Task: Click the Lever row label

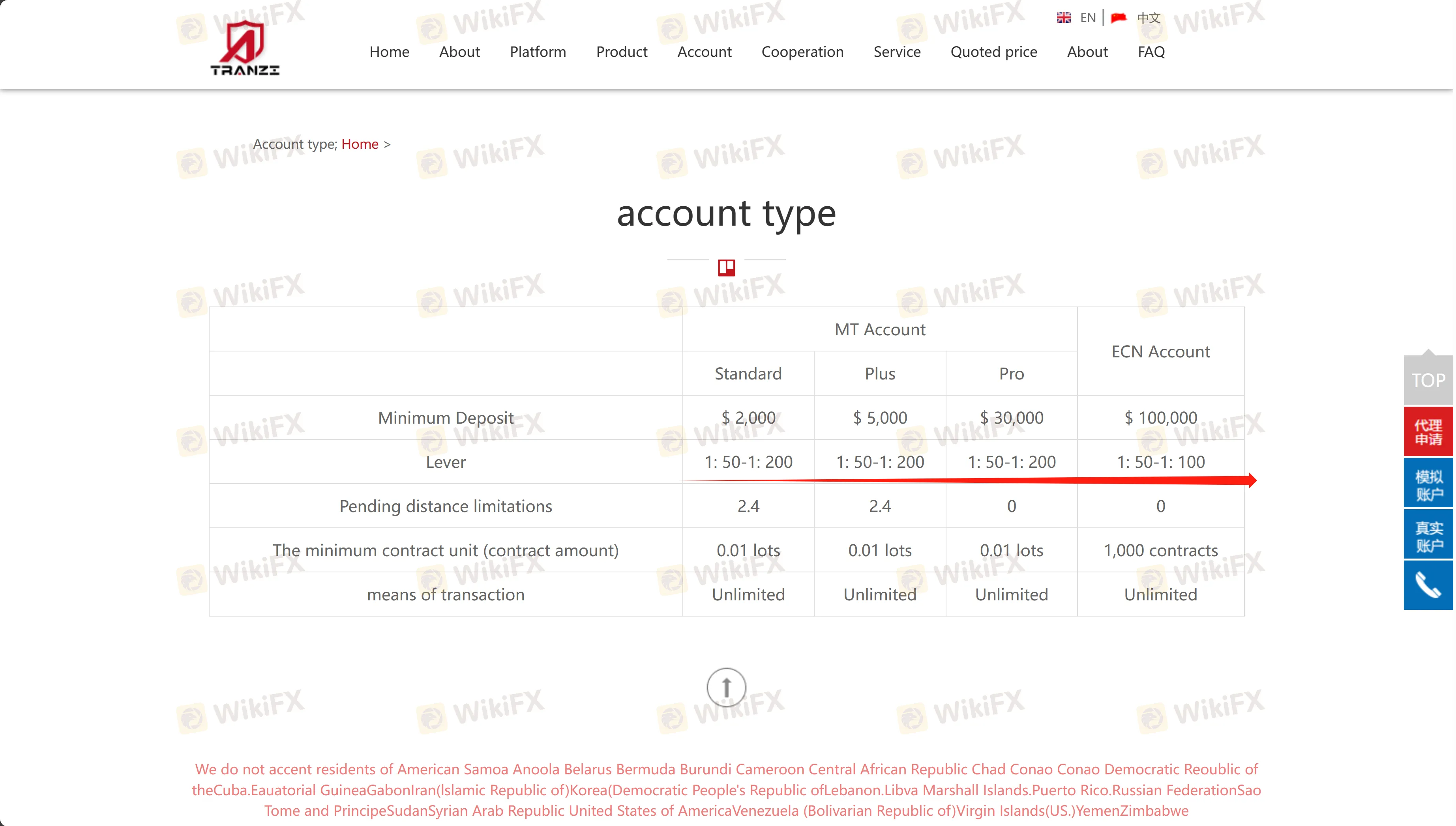Action: (446, 462)
